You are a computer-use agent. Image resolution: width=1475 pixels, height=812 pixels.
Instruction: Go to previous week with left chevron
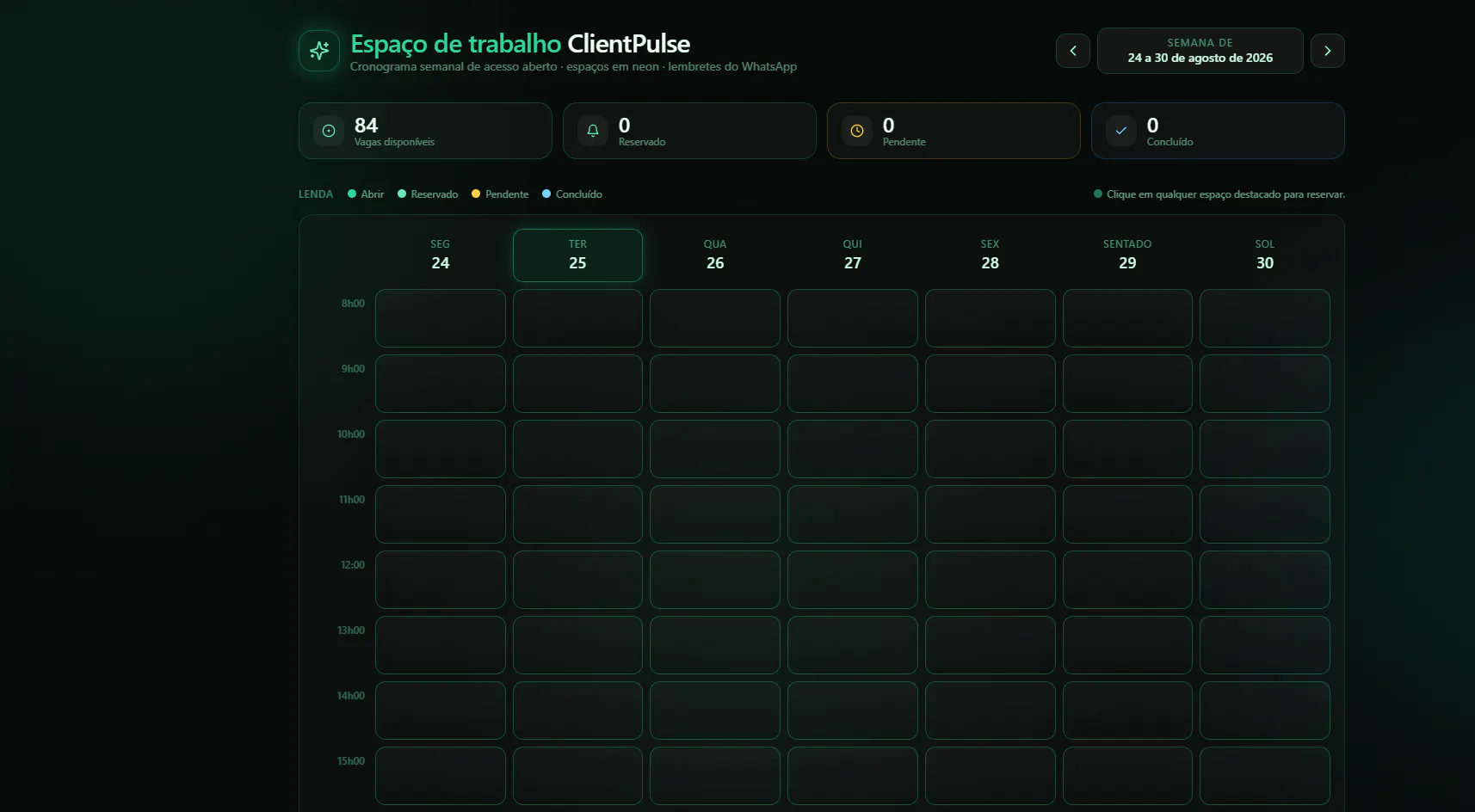[1073, 51]
